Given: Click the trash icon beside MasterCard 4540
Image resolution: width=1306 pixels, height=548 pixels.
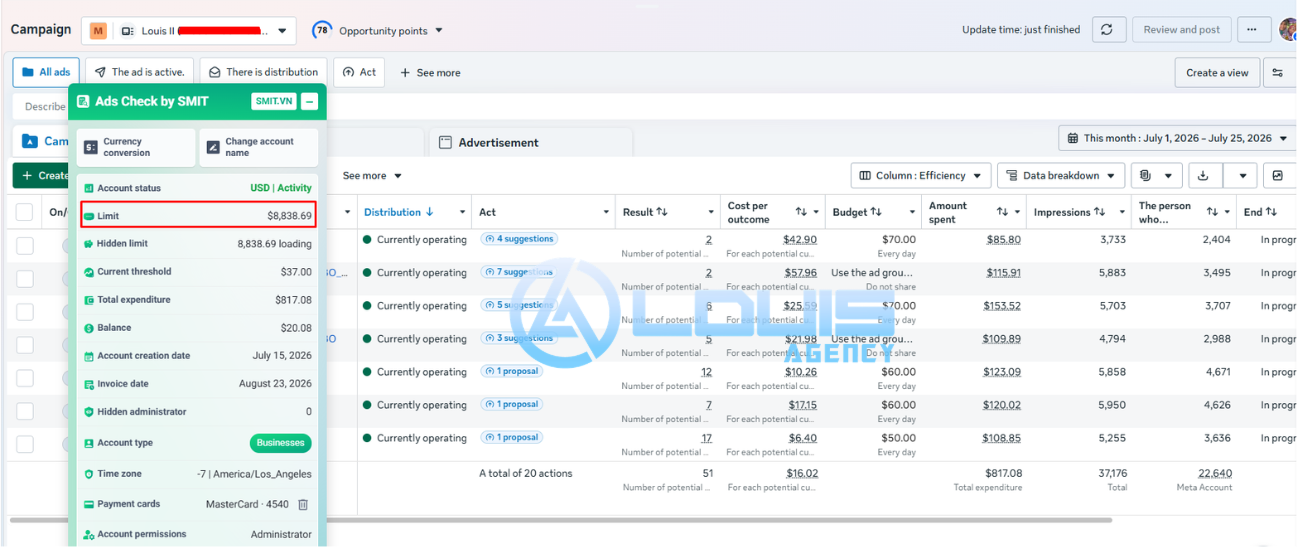Looking at the screenshot, I should (x=303, y=505).
